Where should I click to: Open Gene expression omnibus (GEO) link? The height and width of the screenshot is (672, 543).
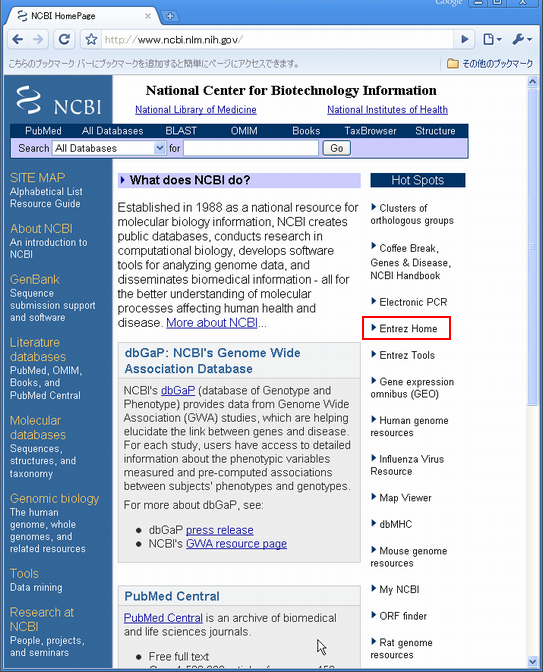412,388
